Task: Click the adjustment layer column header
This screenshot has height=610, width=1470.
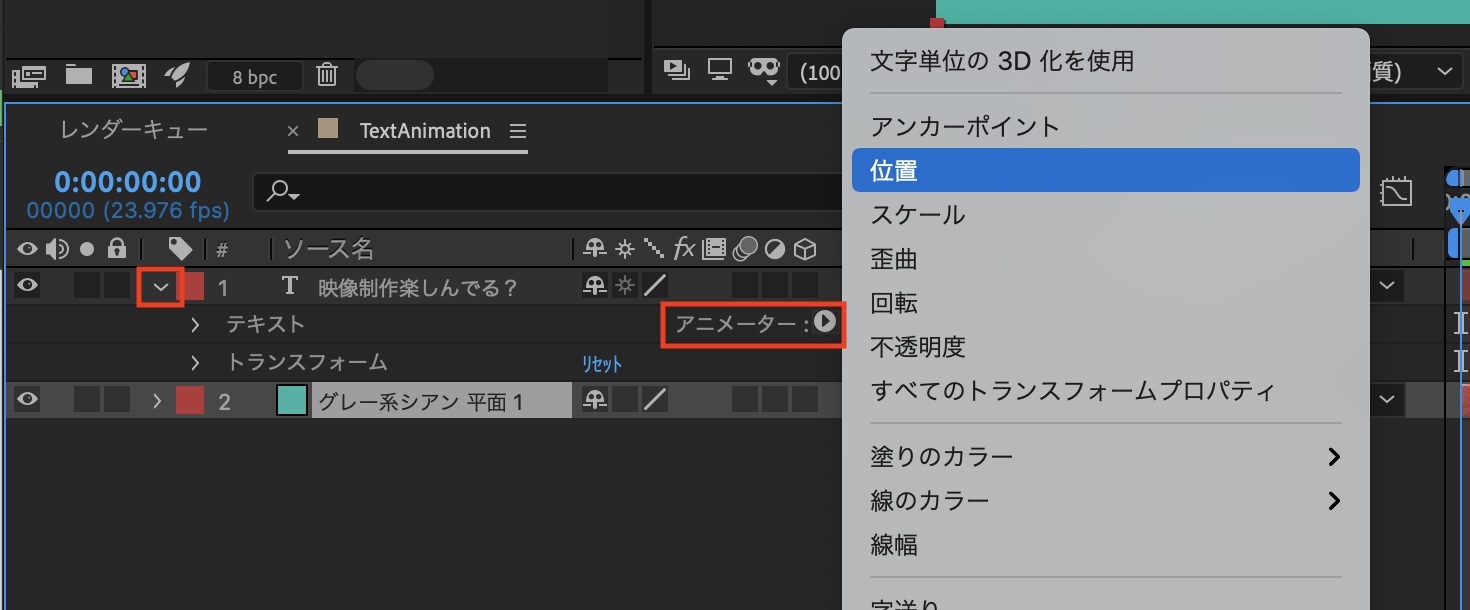Action: click(775, 248)
